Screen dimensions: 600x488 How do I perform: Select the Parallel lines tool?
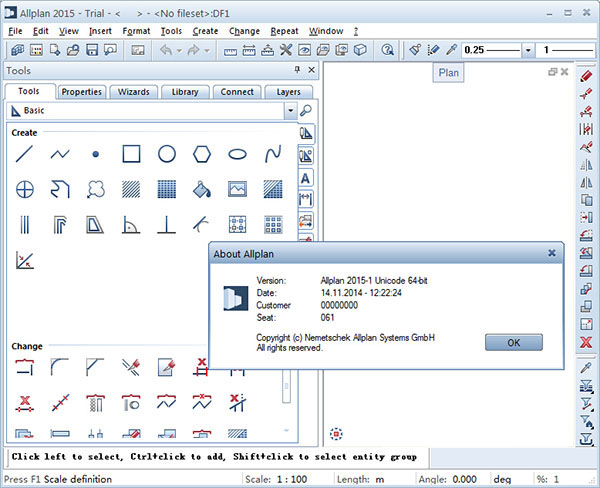(24, 225)
